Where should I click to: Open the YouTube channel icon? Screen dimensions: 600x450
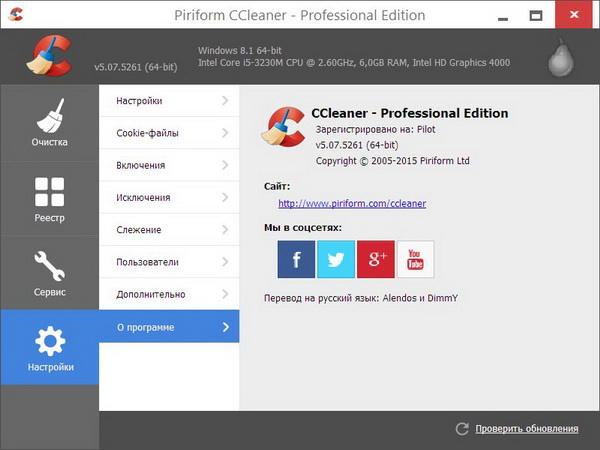point(416,259)
